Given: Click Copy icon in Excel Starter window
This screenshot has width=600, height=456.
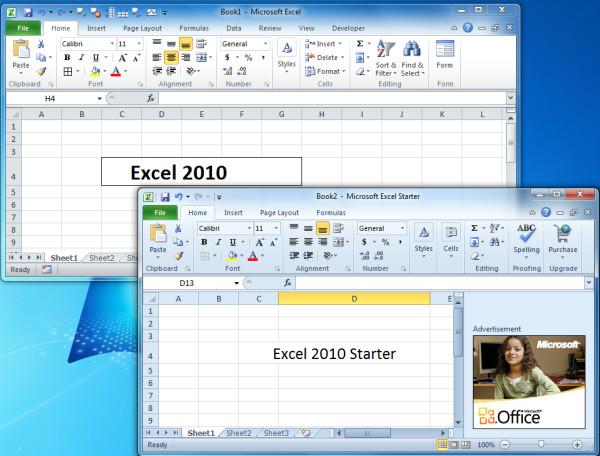Looking at the screenshot, I should click(178, 242).
